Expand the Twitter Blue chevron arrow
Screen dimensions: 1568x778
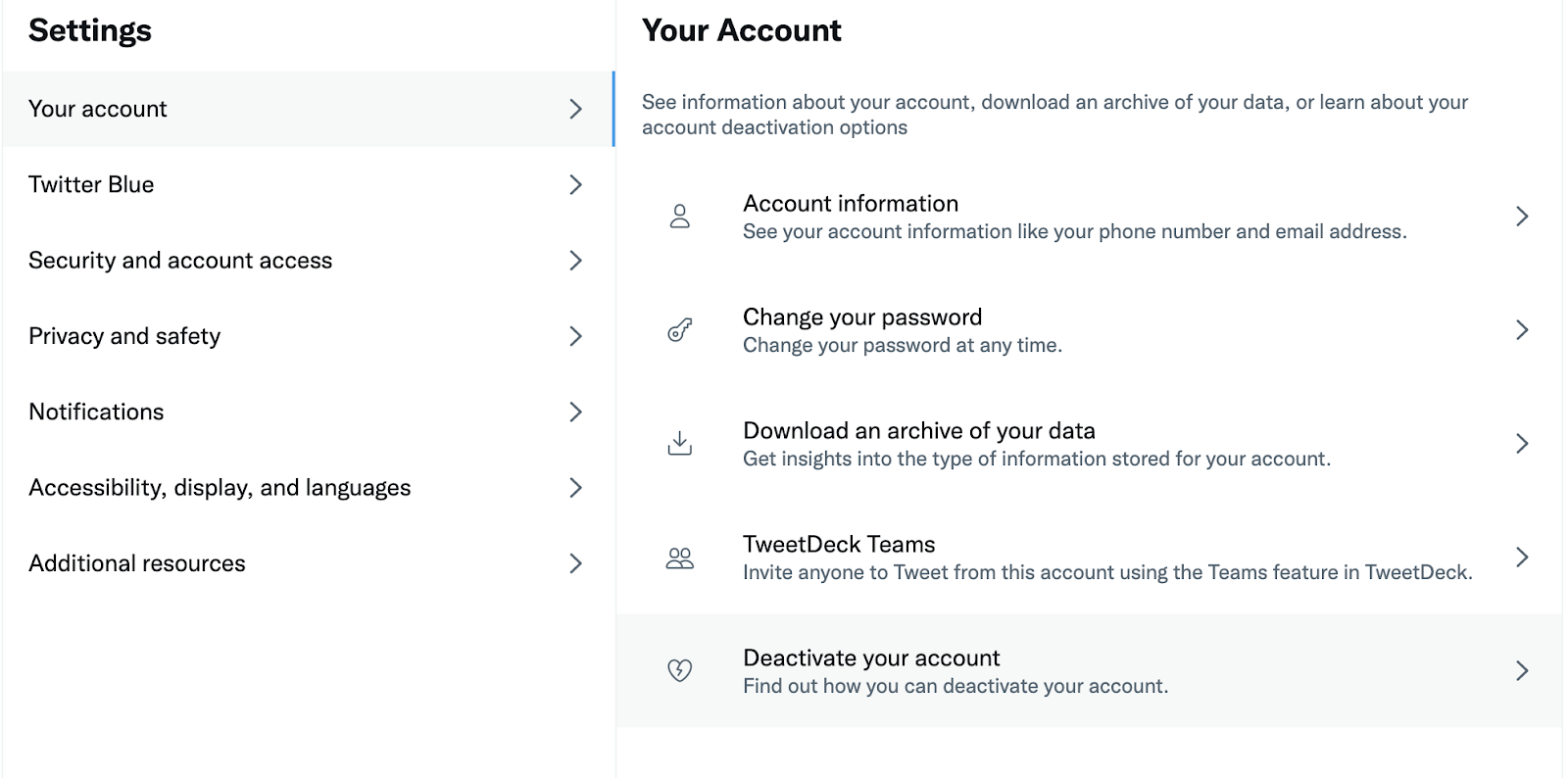(x=575, y=185)
